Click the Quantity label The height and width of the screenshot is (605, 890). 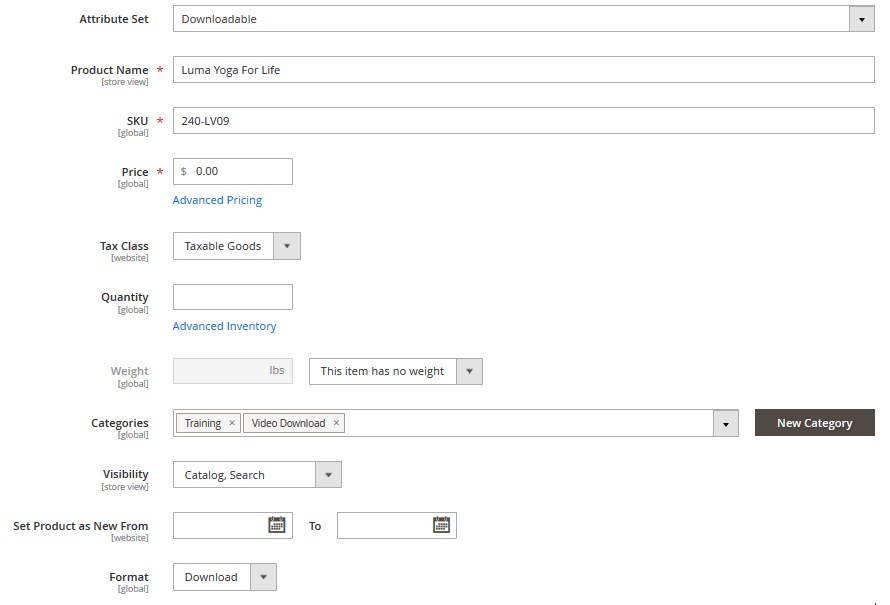click(x=125, y=297)
